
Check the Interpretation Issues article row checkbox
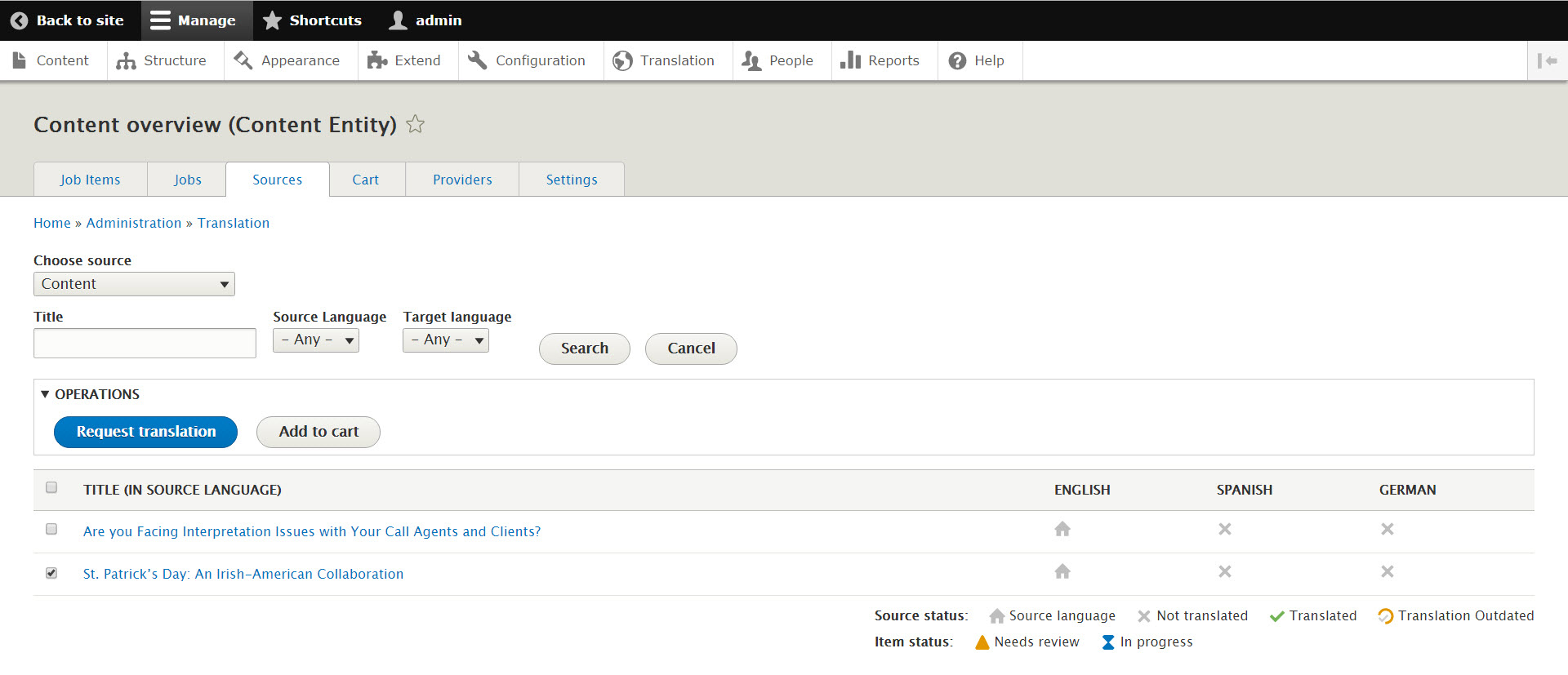point(51,529)
